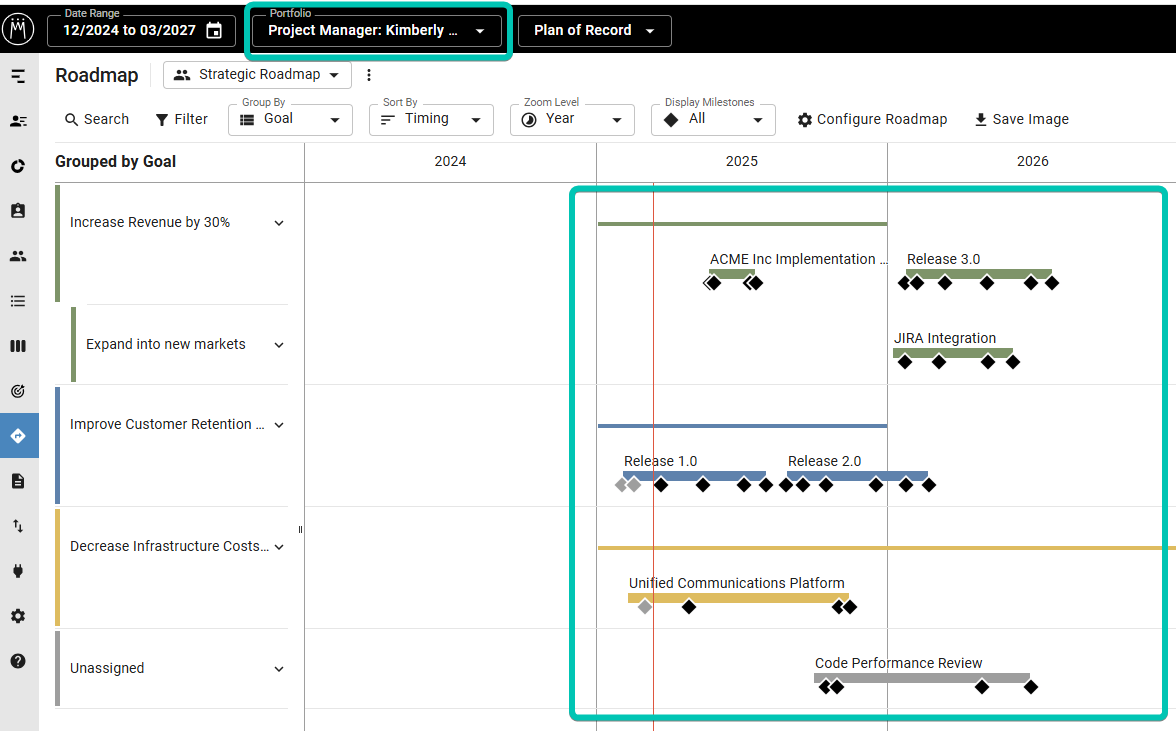The width and height of the screenshot is (1176, 731).
Task: Open the document icon in the sidebar
Action: tap(18, 481)
